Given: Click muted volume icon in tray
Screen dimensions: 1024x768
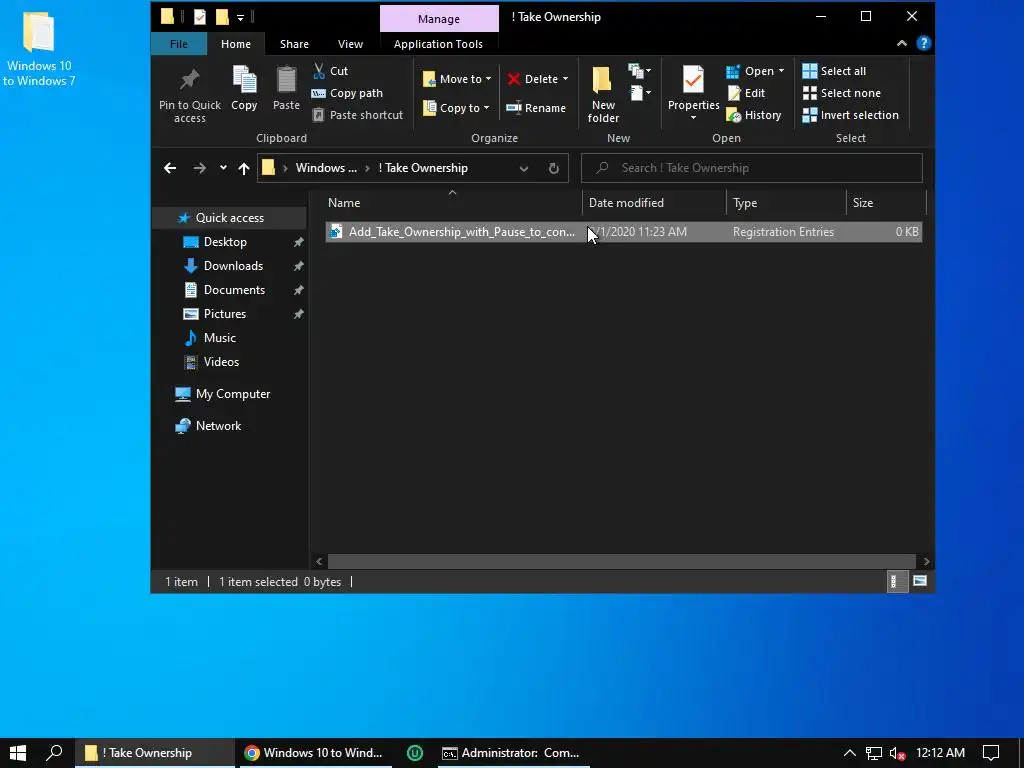Looking at the screenshot, I should point(897,754).
